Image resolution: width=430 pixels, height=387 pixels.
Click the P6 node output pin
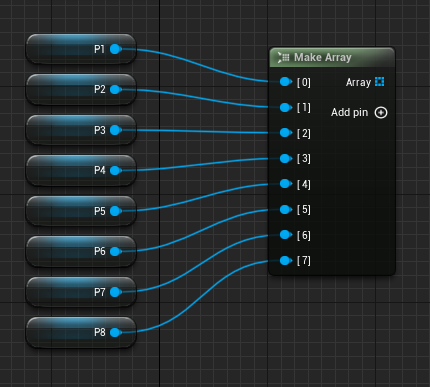tap(116, 251)
